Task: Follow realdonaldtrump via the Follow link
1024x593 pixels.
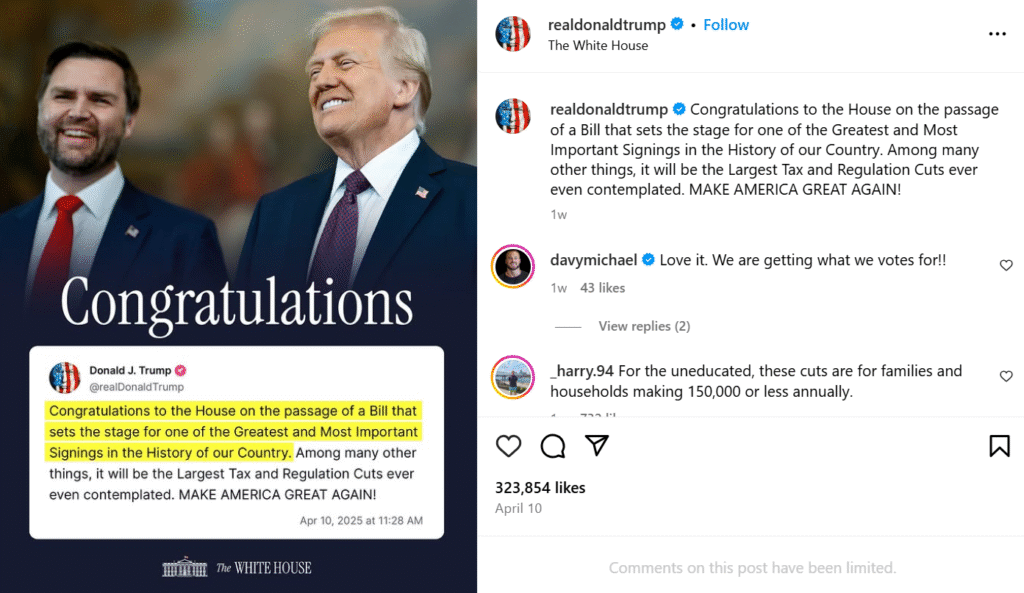Action: [x=726, y=24]
